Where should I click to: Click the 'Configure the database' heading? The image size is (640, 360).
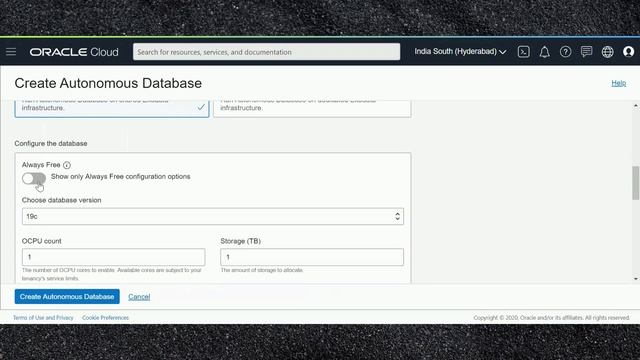(51, 144)
